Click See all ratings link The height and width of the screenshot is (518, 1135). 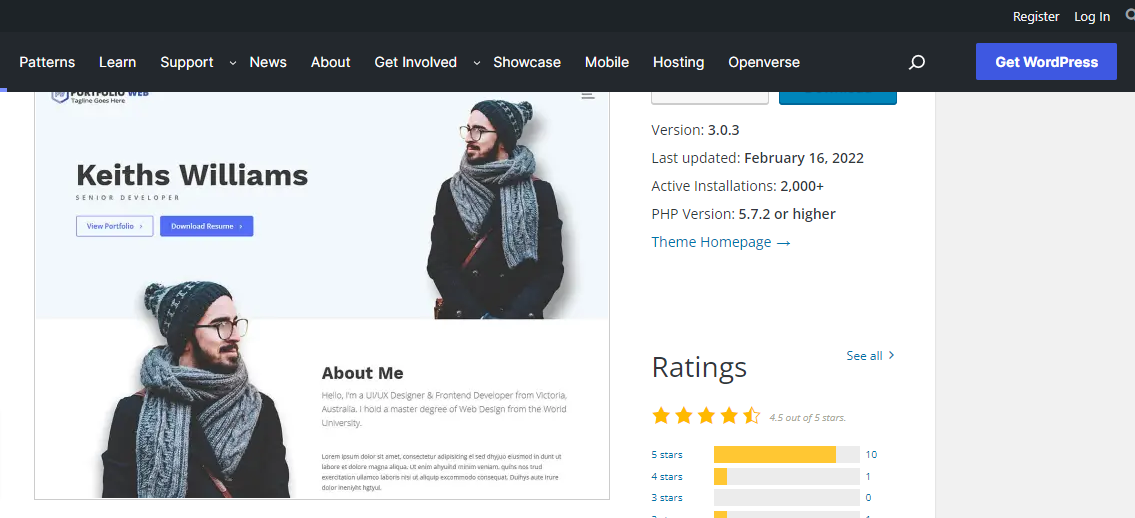(x=870, y=355)
